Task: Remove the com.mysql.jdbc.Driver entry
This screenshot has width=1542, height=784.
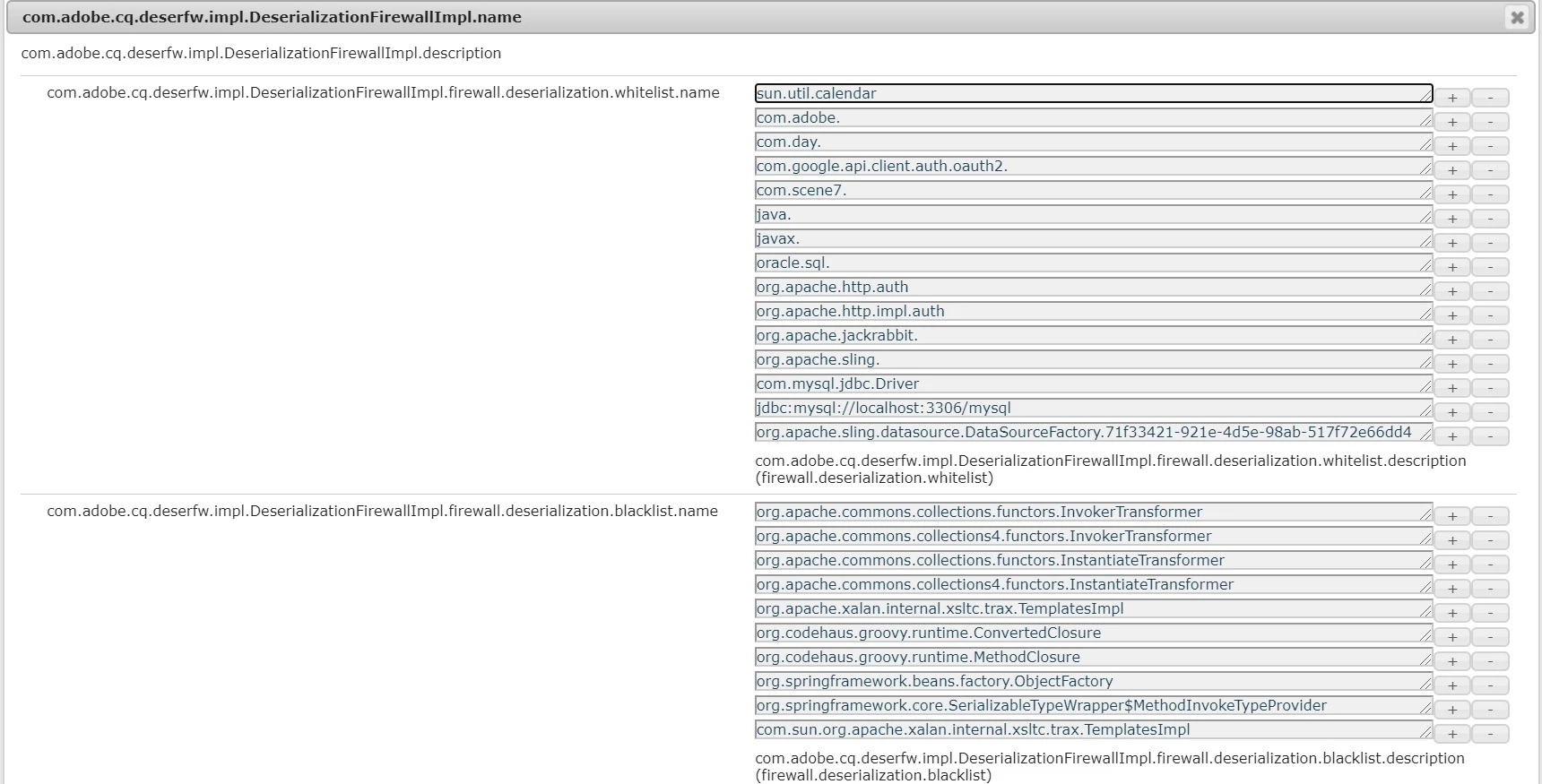Action: [x=1491, y=388]
